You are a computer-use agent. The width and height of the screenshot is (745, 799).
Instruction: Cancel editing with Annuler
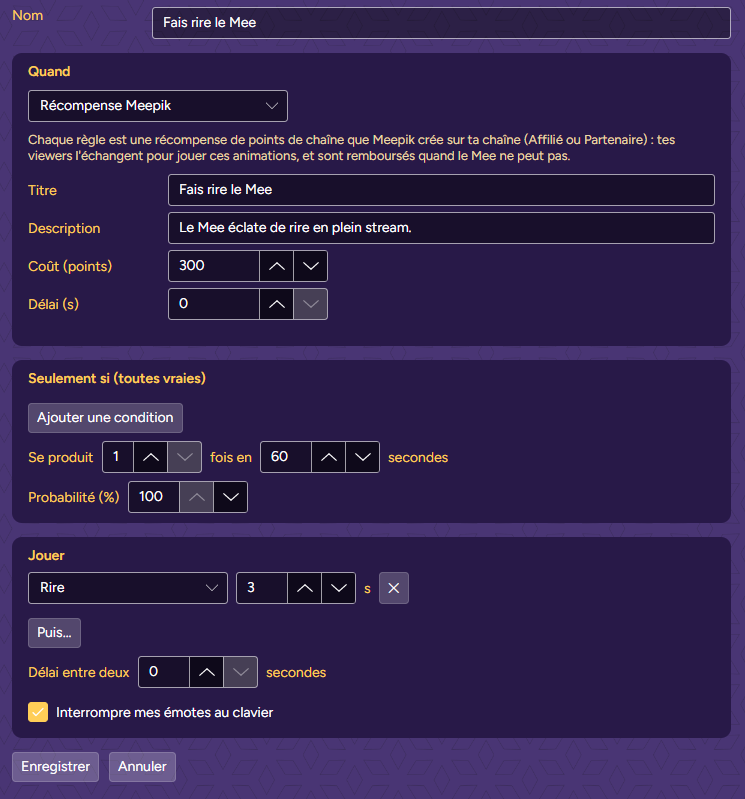click(x=142, y=767)
